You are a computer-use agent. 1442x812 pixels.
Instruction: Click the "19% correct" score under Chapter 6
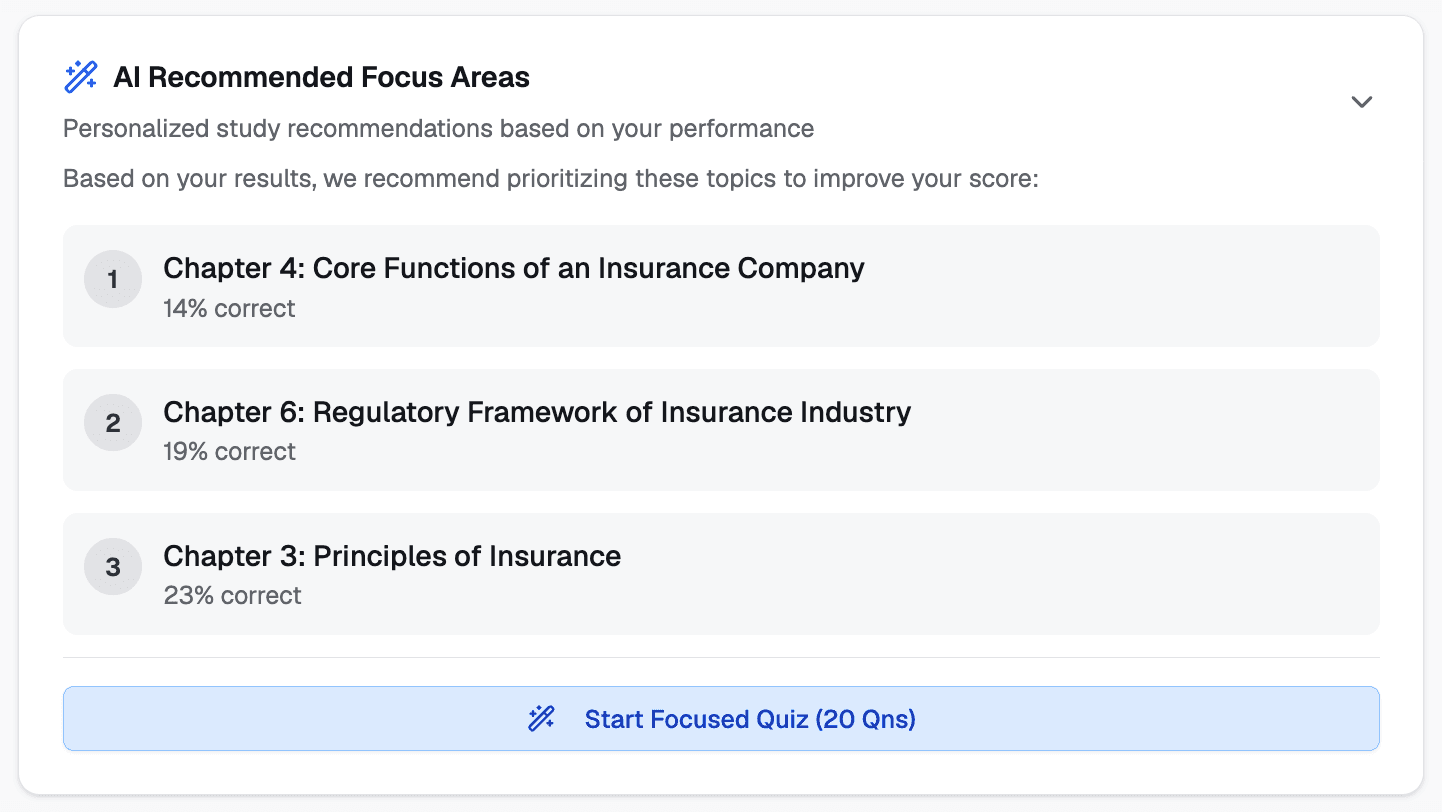229,452
